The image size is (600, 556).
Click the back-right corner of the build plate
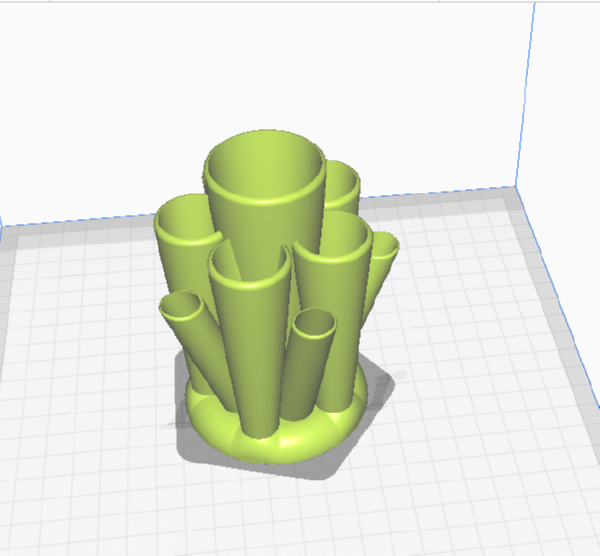click(515, 188)
